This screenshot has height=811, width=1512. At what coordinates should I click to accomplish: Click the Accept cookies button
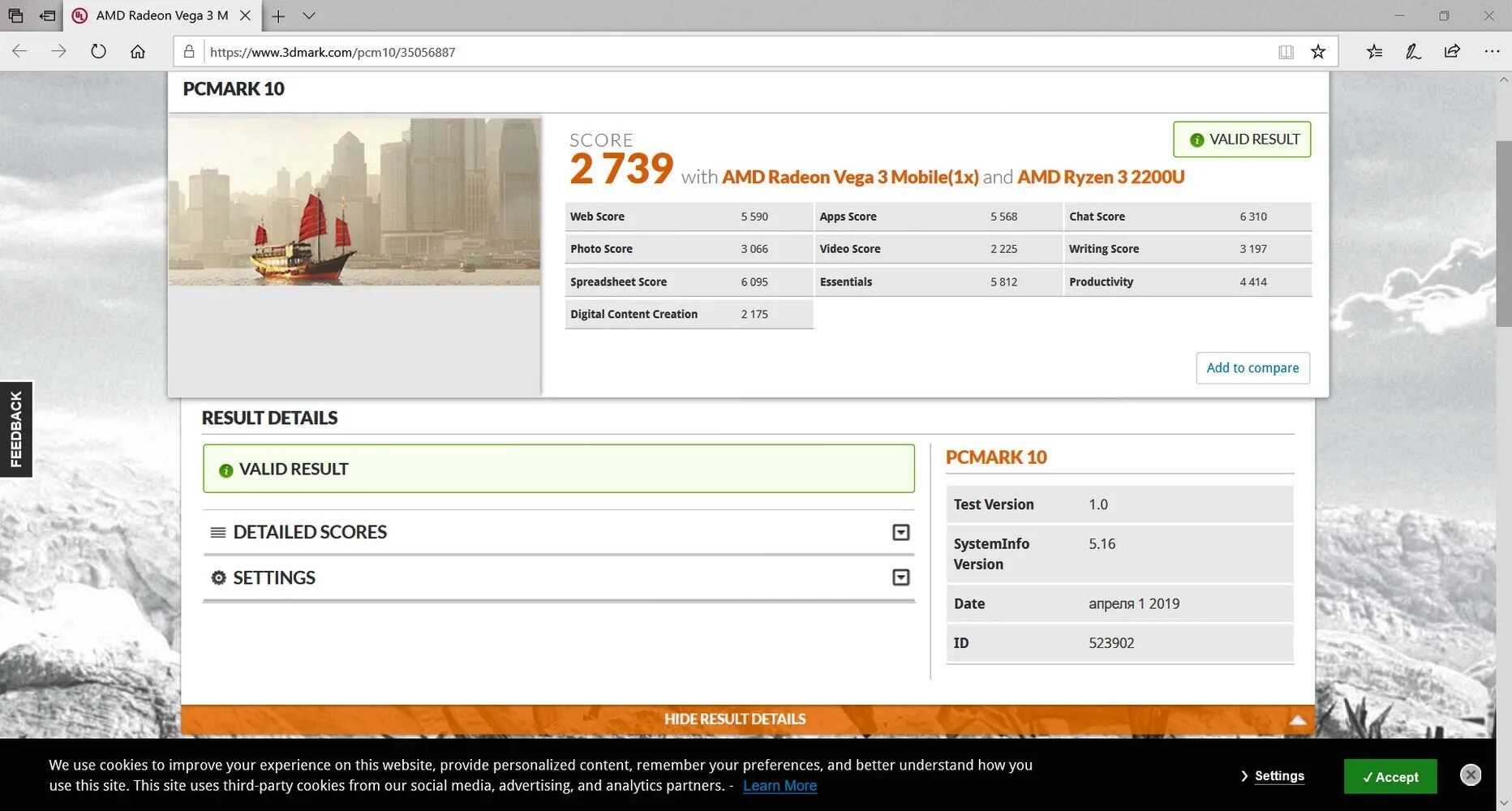pyautogui.click(x=1390, y=776)
